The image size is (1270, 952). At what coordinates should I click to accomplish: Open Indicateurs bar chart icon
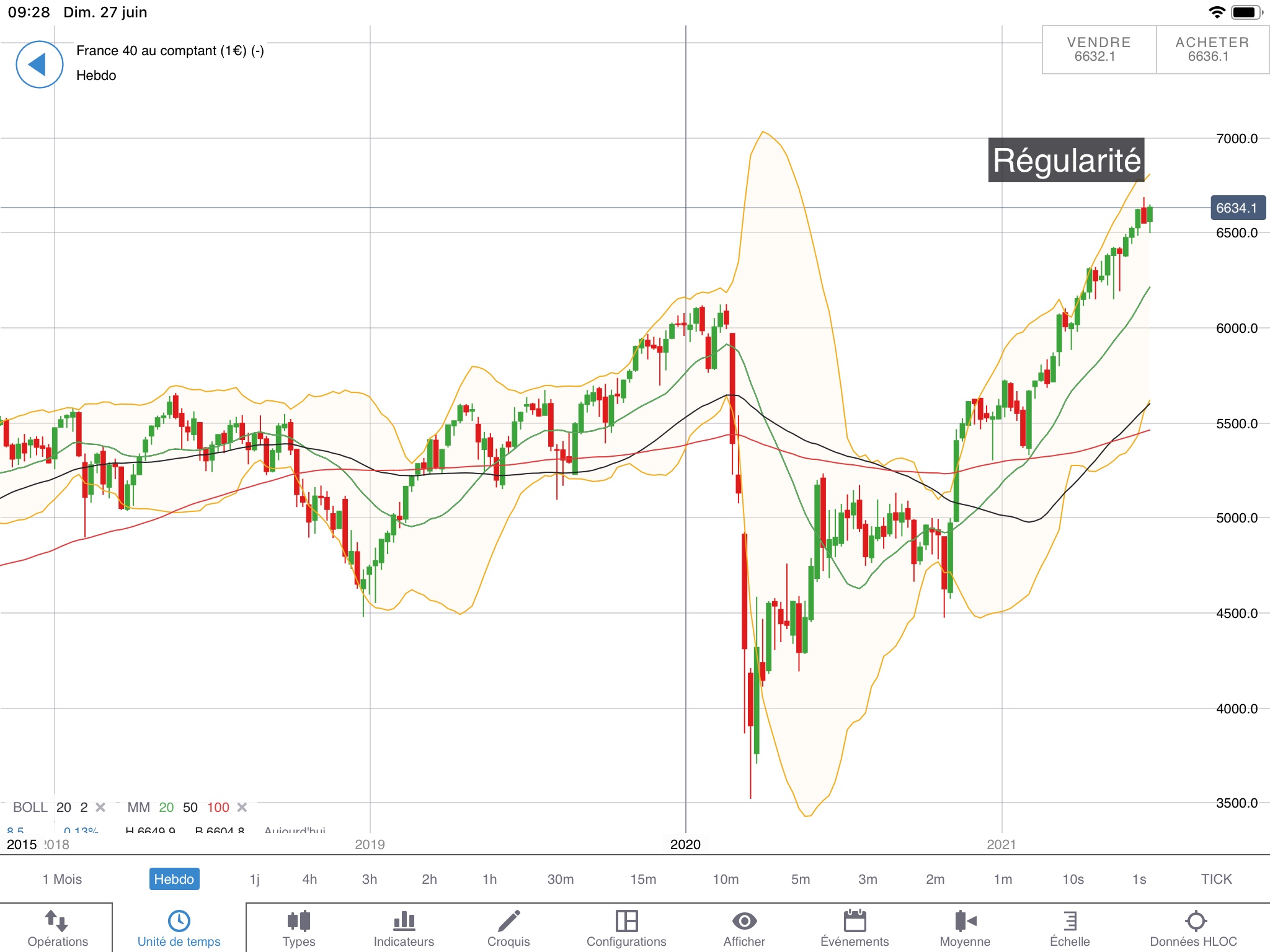coord(404,922)
